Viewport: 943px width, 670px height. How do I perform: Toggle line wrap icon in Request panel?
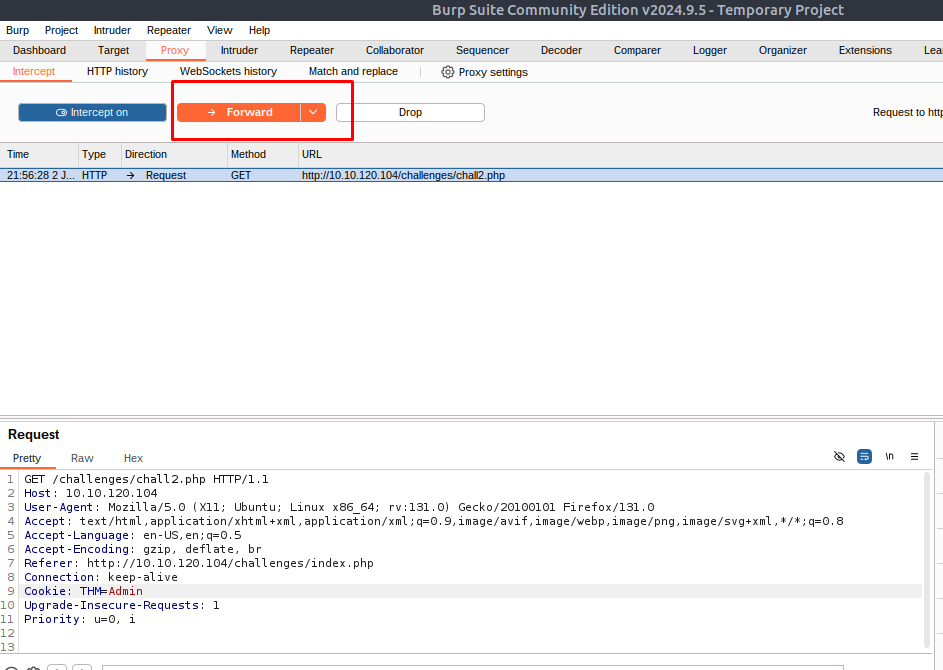coord(864,456)
